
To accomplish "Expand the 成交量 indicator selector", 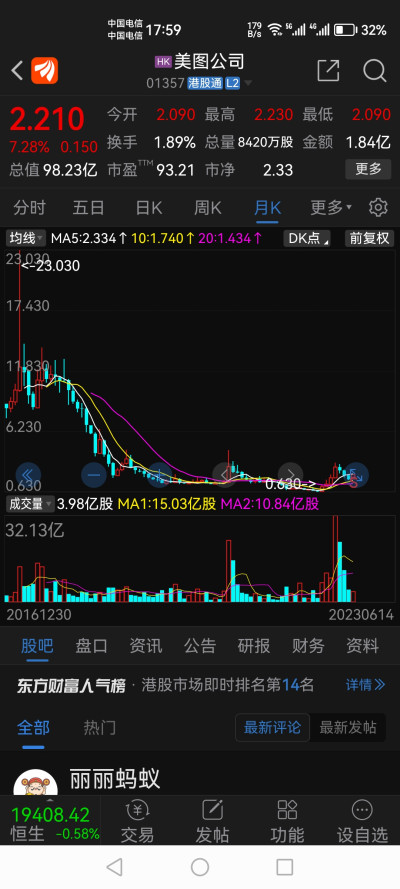I will (x=30, y=503).
